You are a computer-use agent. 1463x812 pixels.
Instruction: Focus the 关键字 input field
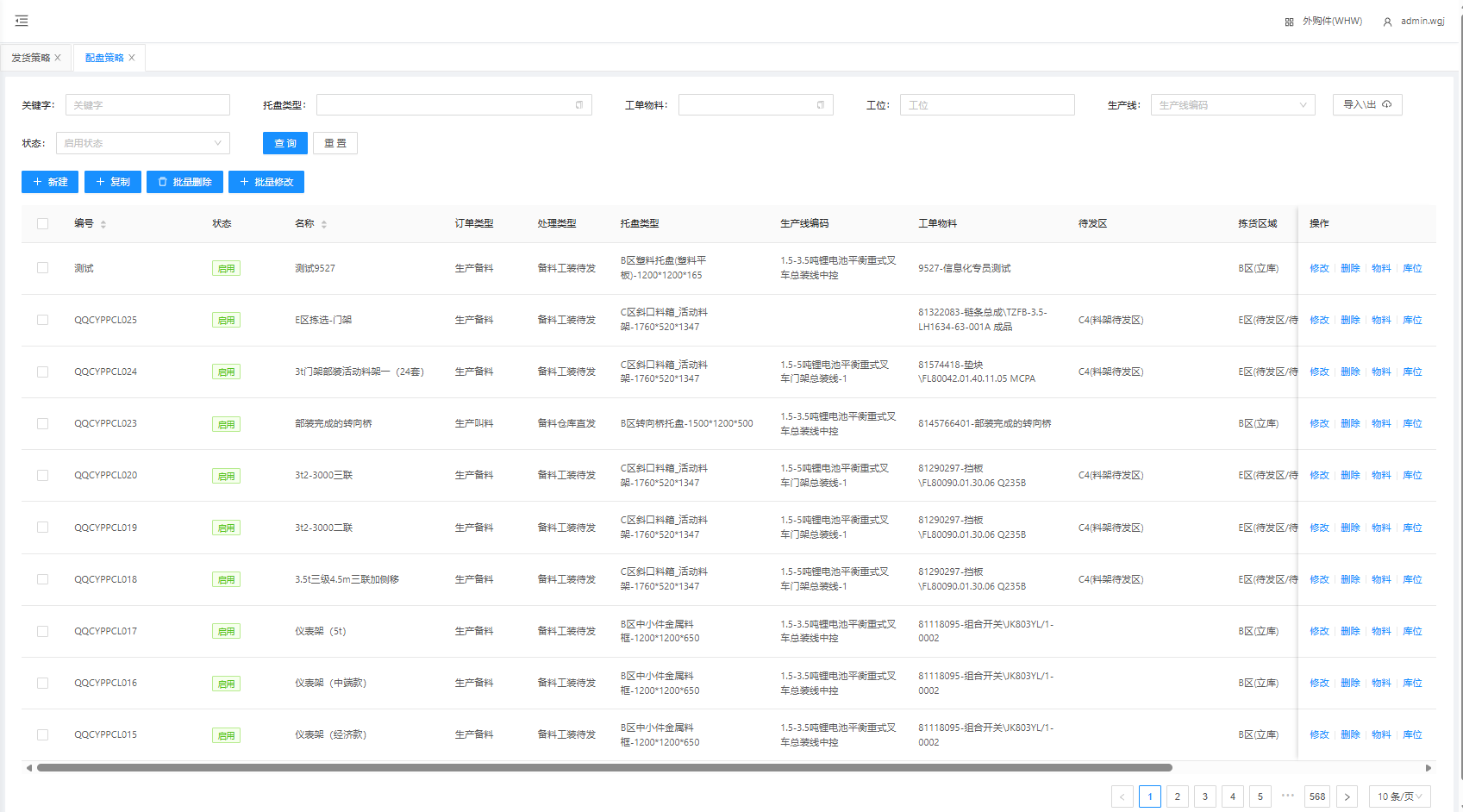[x=147, y=105]
